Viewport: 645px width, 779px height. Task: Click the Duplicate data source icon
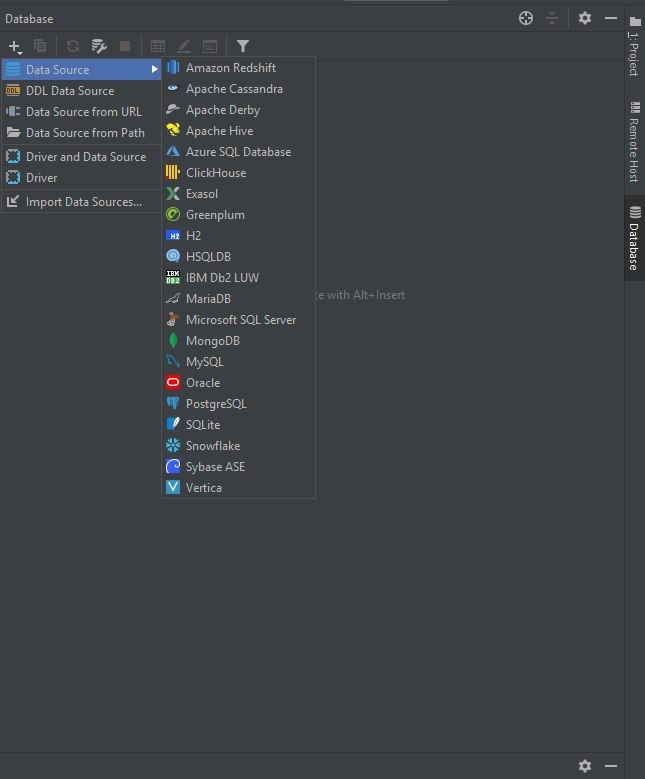pyautogui.click(x=40, y=46)
